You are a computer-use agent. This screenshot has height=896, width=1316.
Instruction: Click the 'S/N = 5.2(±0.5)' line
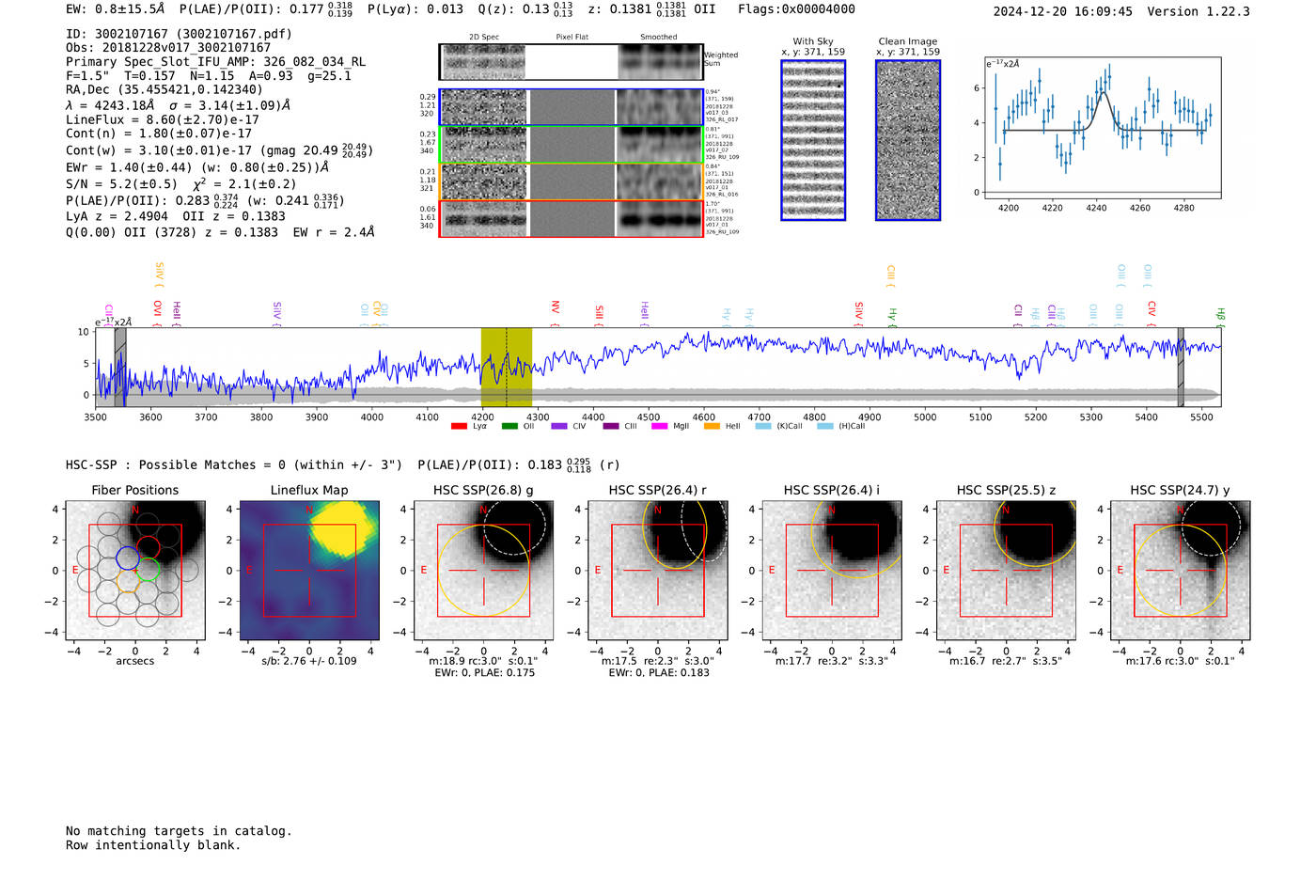click(x=180, y=184)
